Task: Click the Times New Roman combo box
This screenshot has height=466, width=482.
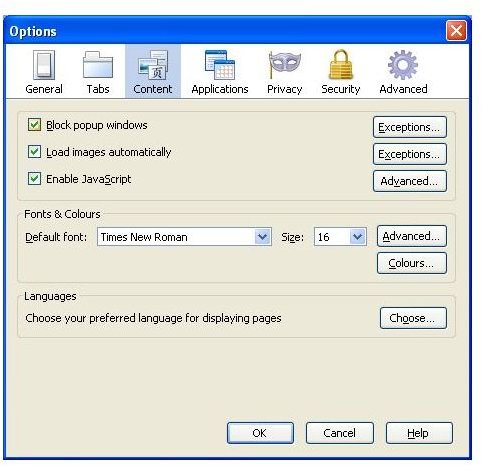Action: click(x=184, y=237)
